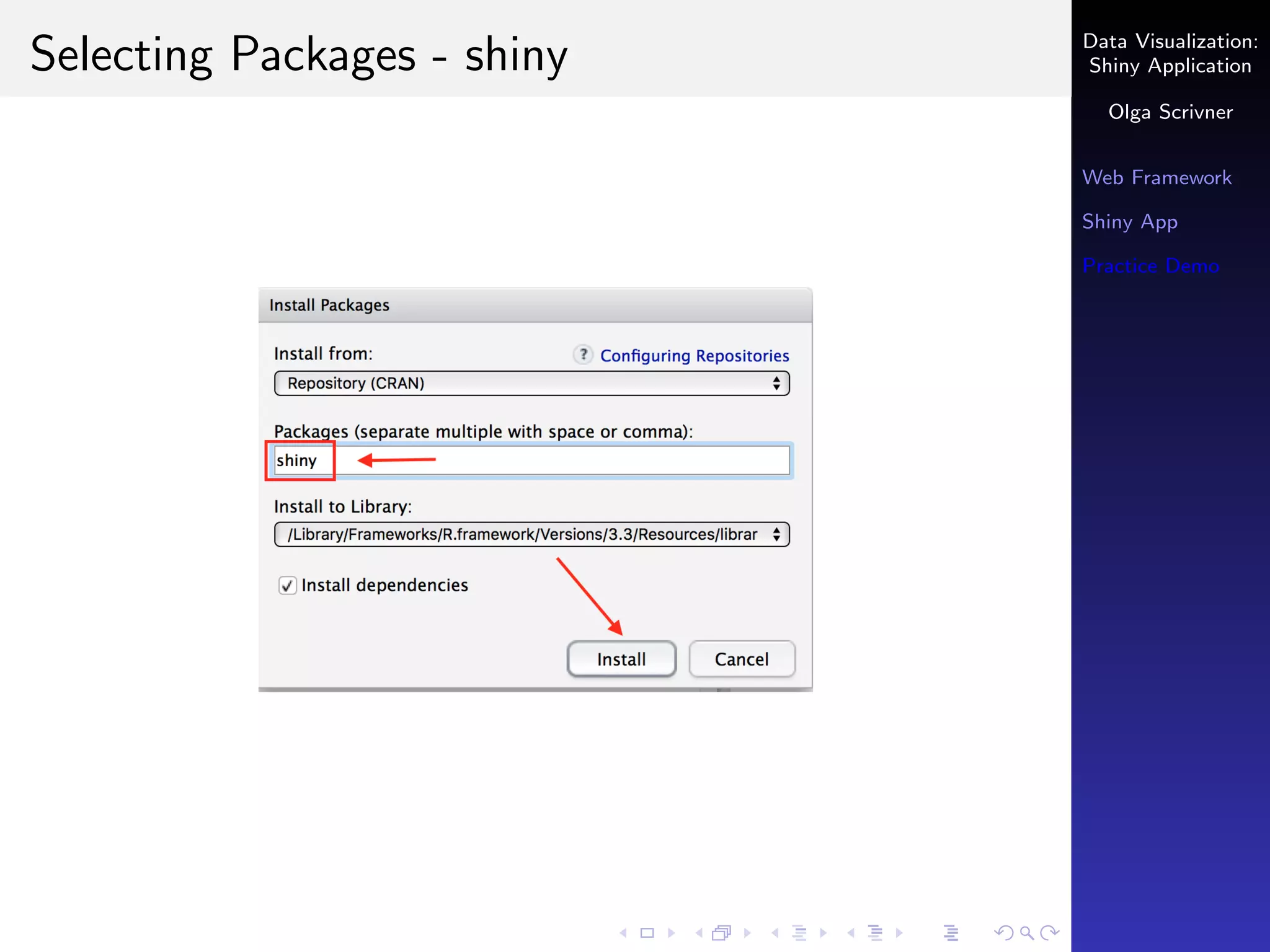Go to next frame via stacked-frames right arrow
This screenshot has width=1270, height=952.
pyautogui.click(x=747, y=933)
